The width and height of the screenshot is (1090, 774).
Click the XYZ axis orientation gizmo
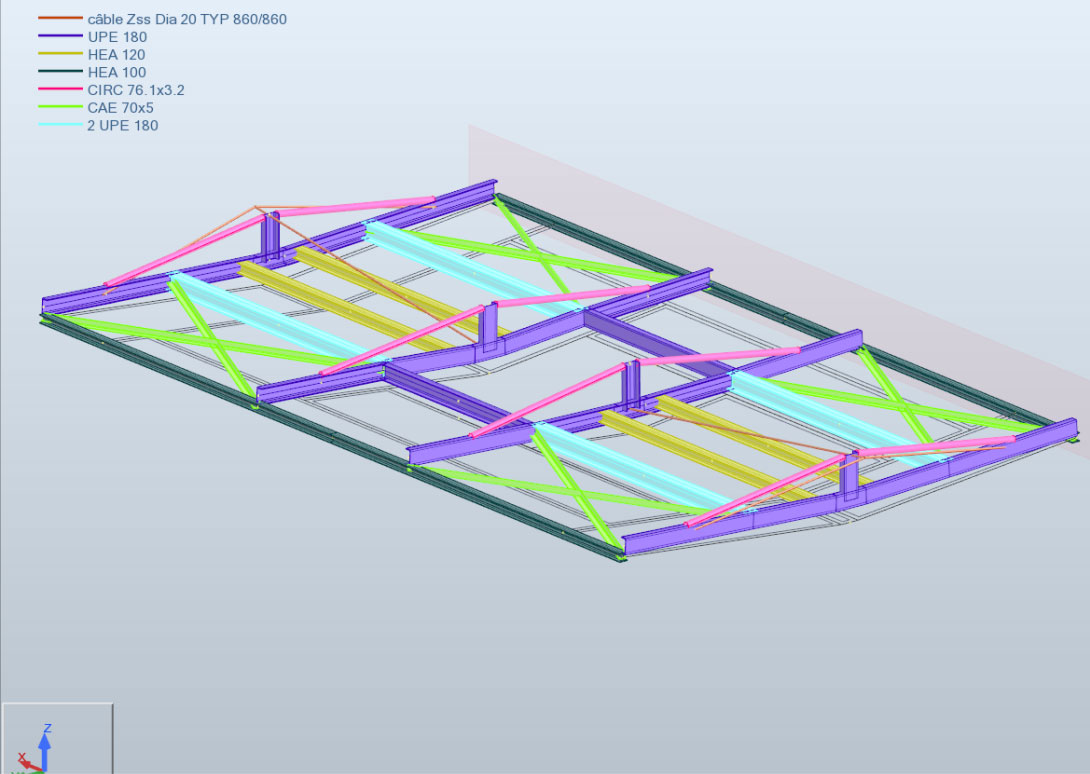pos(57,739)
